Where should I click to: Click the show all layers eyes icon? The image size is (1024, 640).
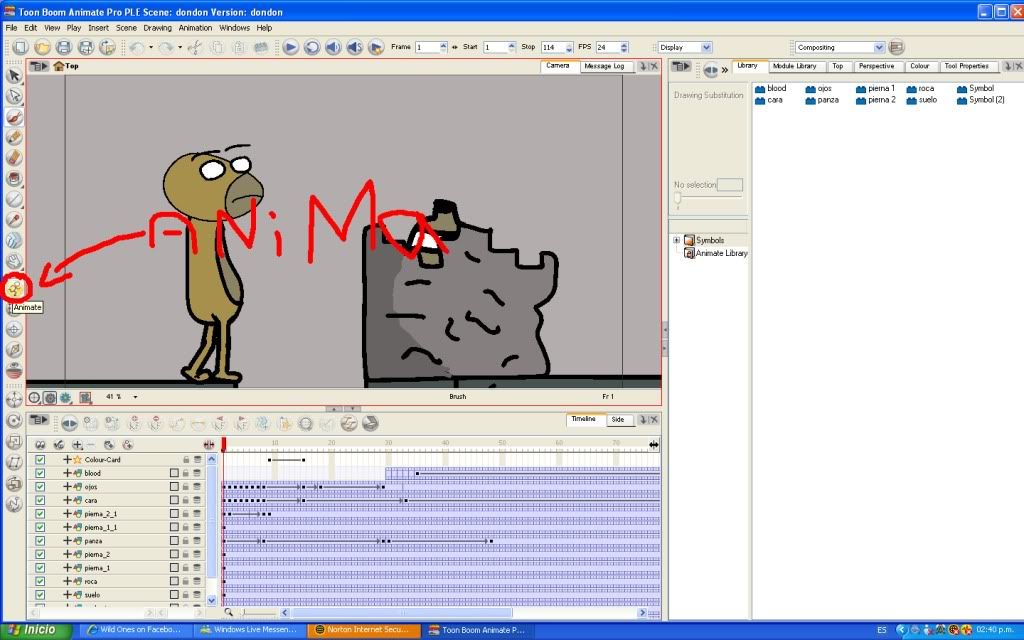pos(40,445)
